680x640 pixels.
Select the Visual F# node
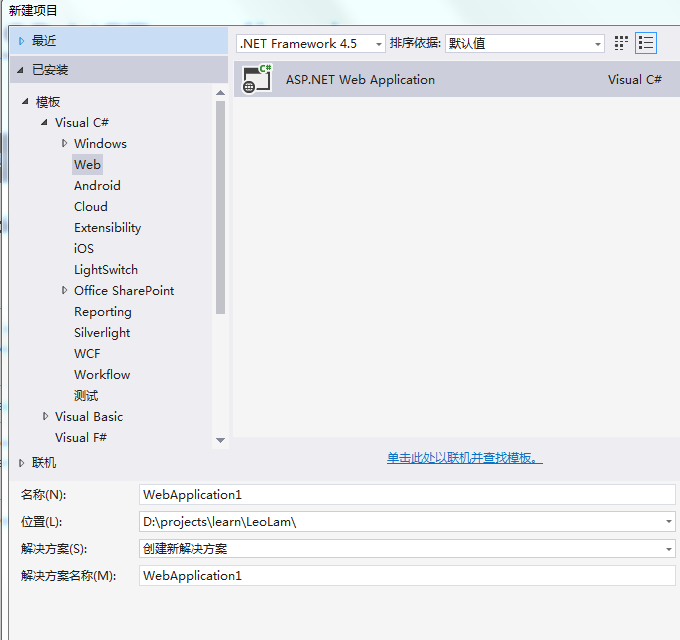(x=81, y=438)
